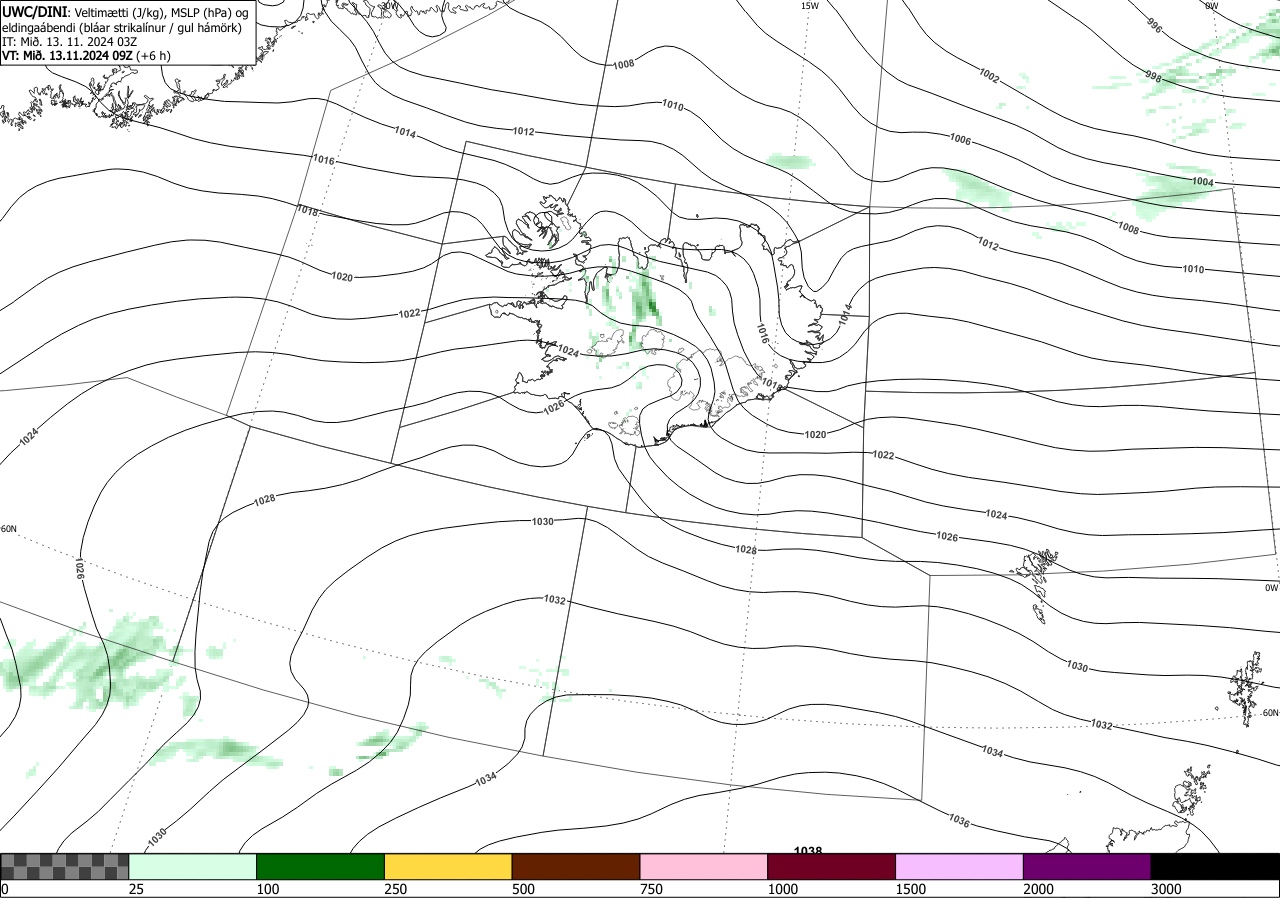This screenshot has height=898, width=1280.
Task: Click the legend value "1000"
Action: pos(783,889)
